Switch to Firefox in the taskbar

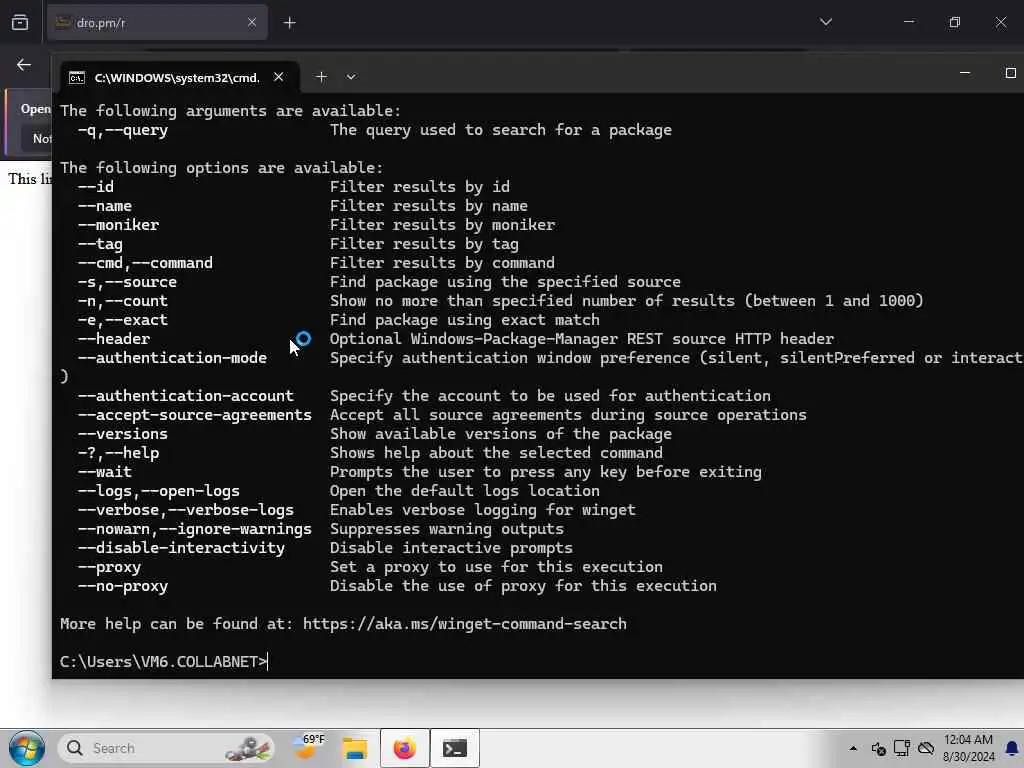405,748
